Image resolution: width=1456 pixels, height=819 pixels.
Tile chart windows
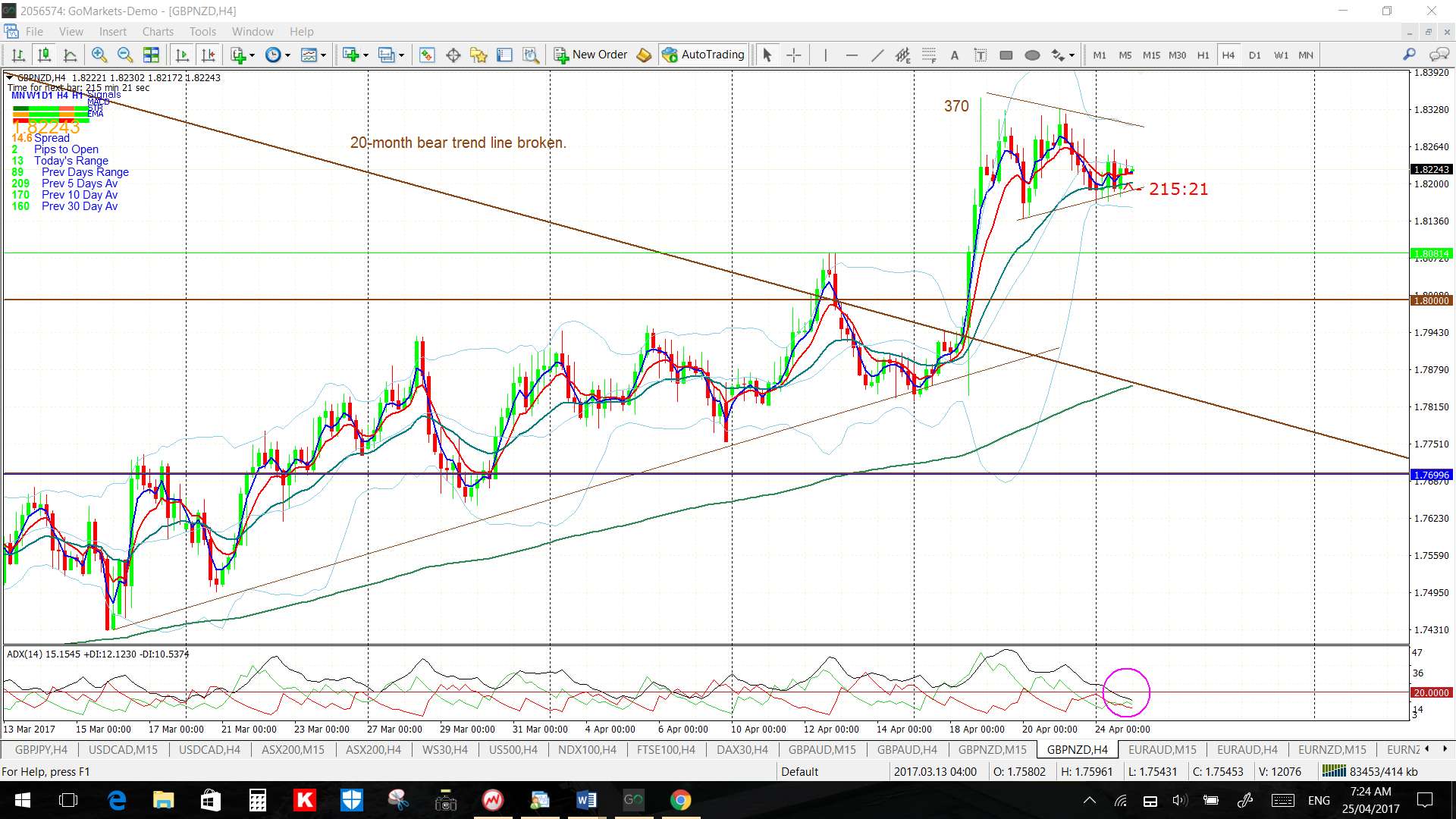coord(151,55)
